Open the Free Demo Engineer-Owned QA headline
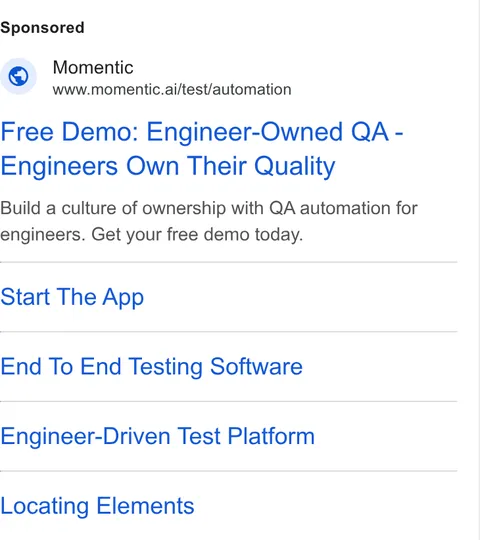Viewport: 480px width, 540px height. click(x=202, y=149)
